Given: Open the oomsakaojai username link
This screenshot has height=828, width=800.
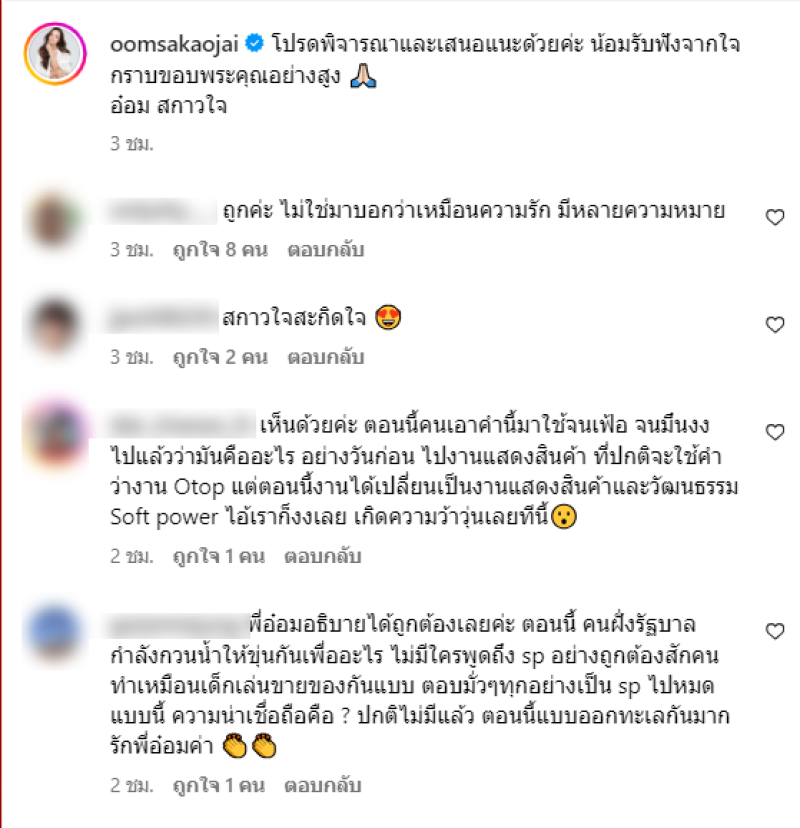Looking at the screenshot, I should point(174,44).
